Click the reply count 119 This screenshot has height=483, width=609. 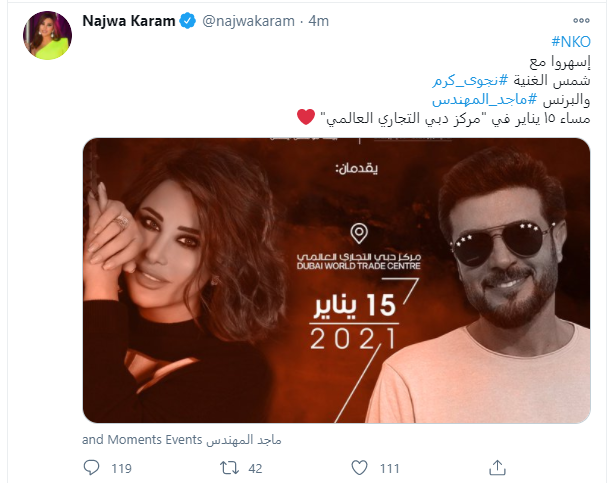point(122,469)
